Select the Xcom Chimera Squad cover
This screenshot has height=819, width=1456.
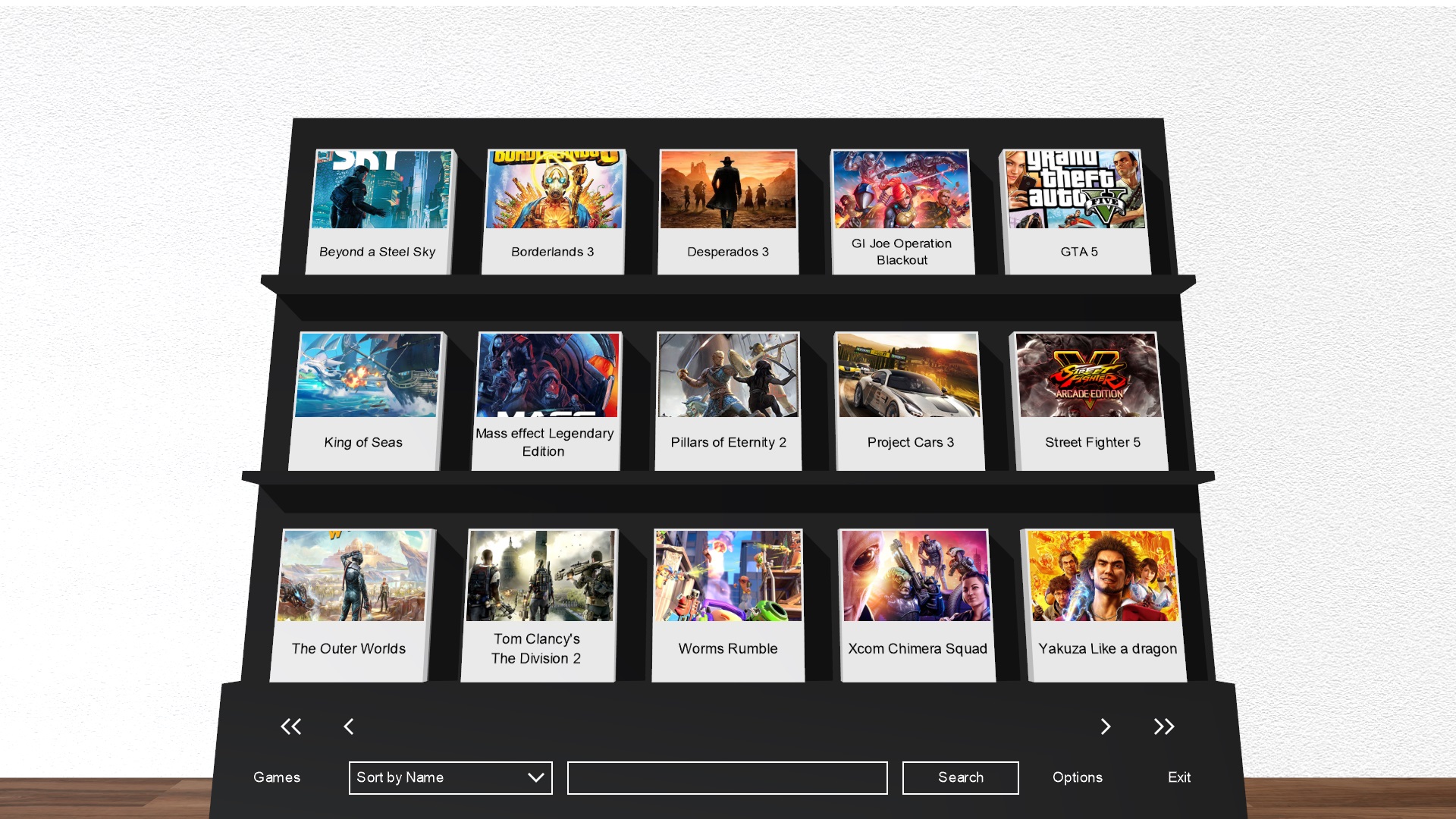click(x=916, y=576)
